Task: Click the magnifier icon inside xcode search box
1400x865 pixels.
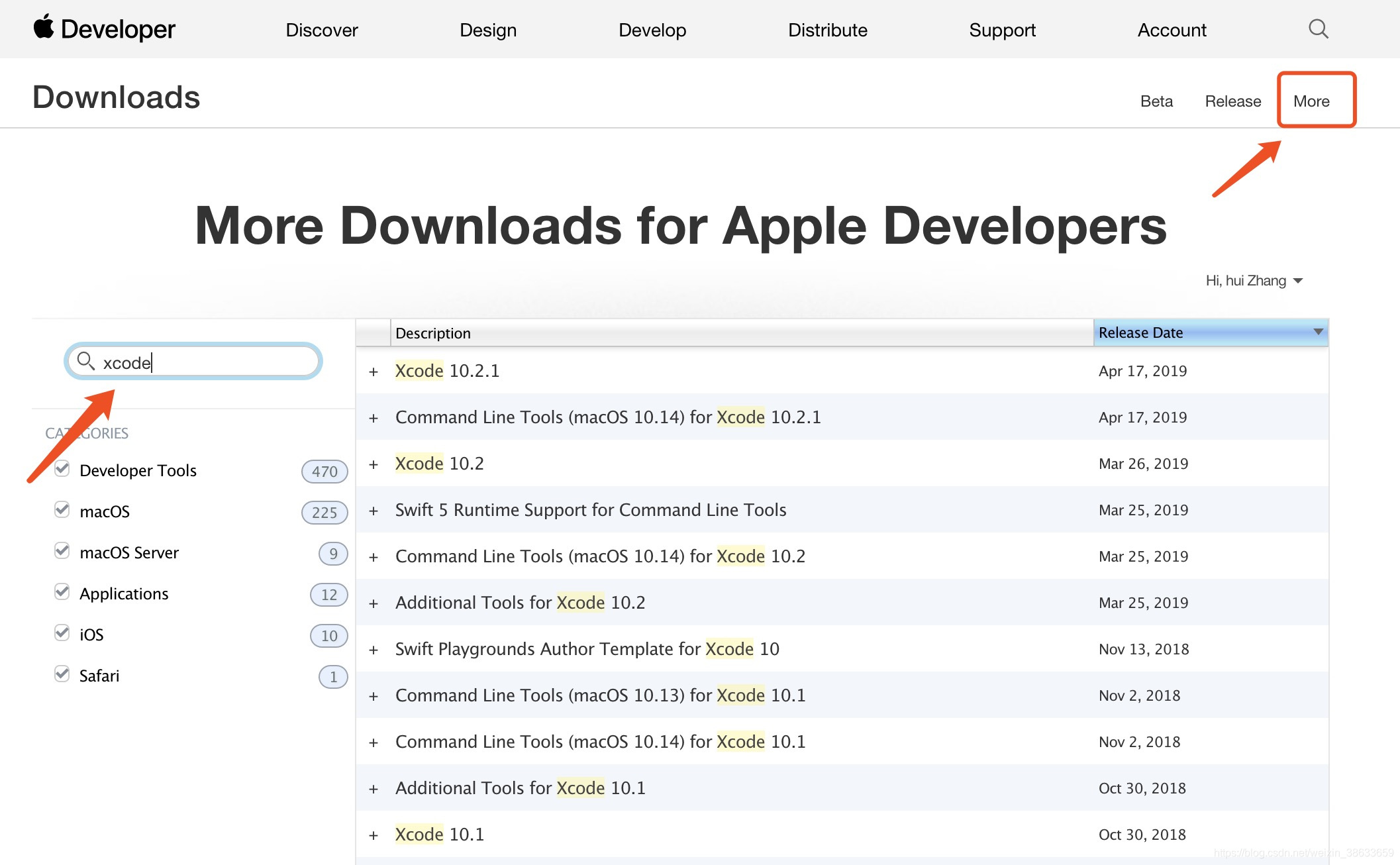Action: (86, 361)
